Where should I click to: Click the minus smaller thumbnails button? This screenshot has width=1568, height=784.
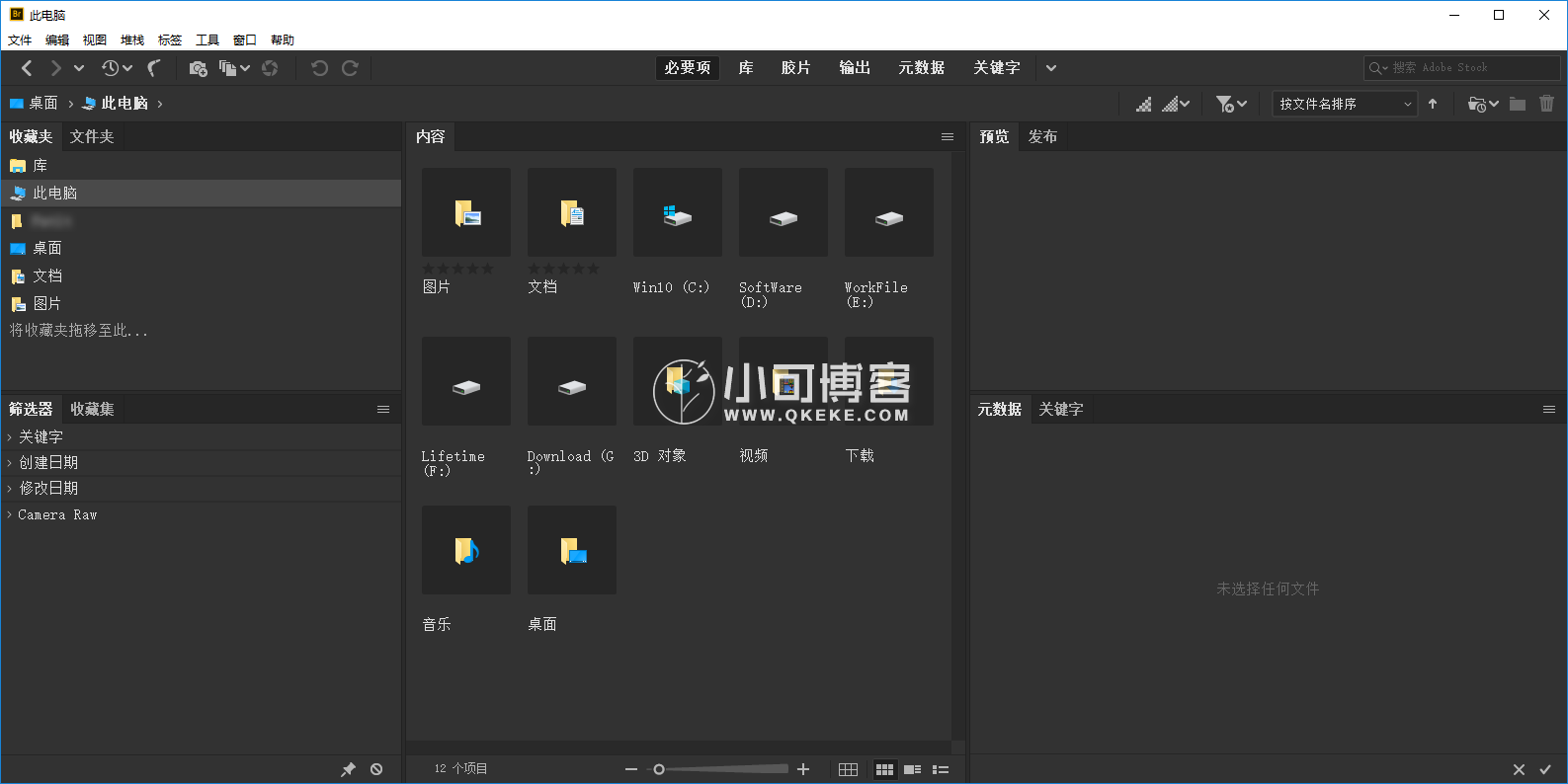click(x=631, y=769)
